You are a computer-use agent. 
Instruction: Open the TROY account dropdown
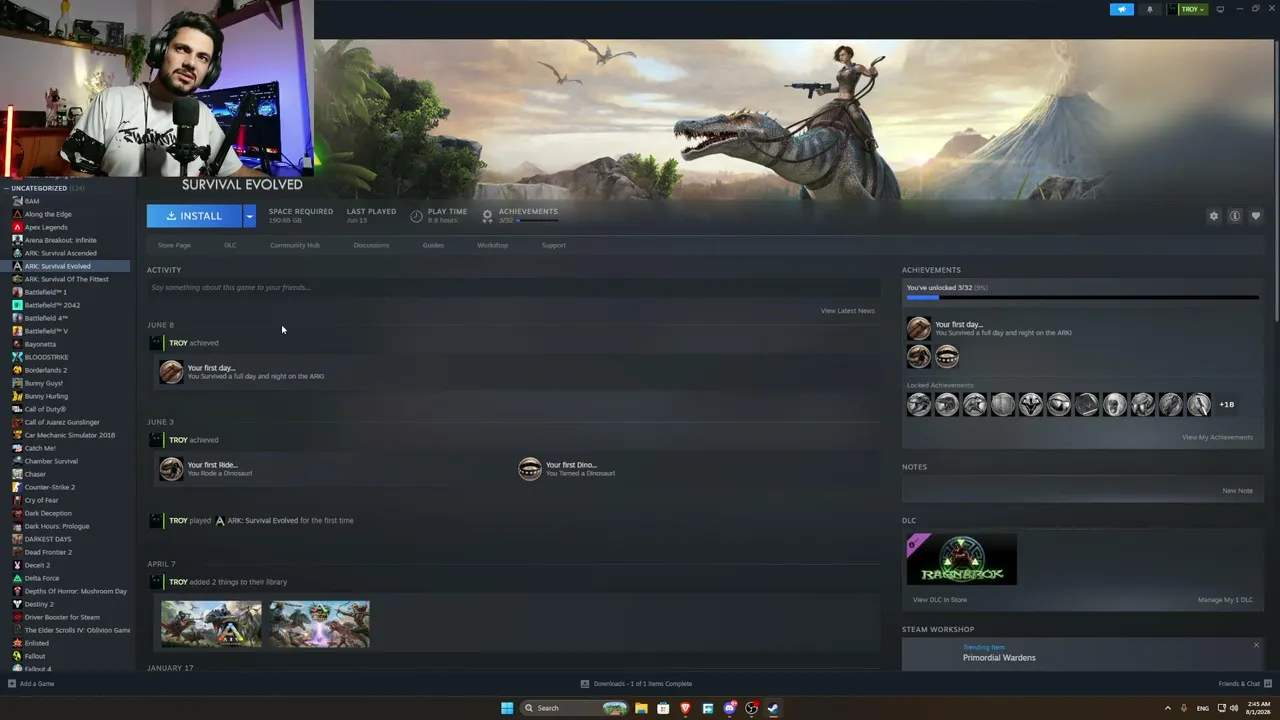[1188, 9]
